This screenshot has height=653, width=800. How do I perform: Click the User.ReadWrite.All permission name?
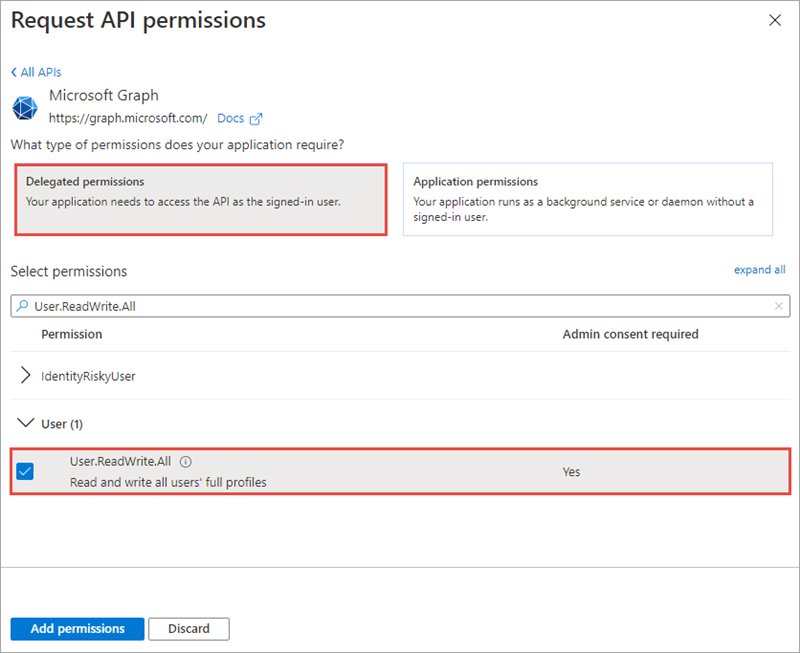[x=120, y=462]
